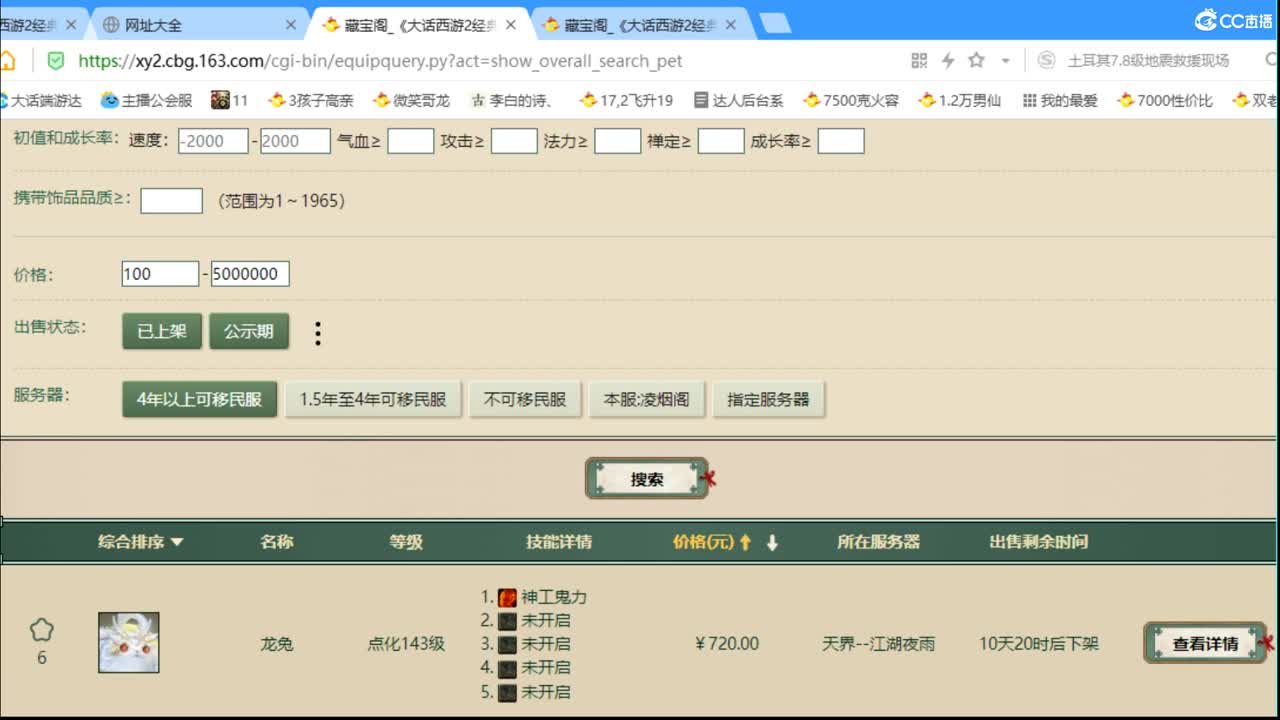
Task: Favorite the 龙兔 listing with star icon
Action: (41, 630)
